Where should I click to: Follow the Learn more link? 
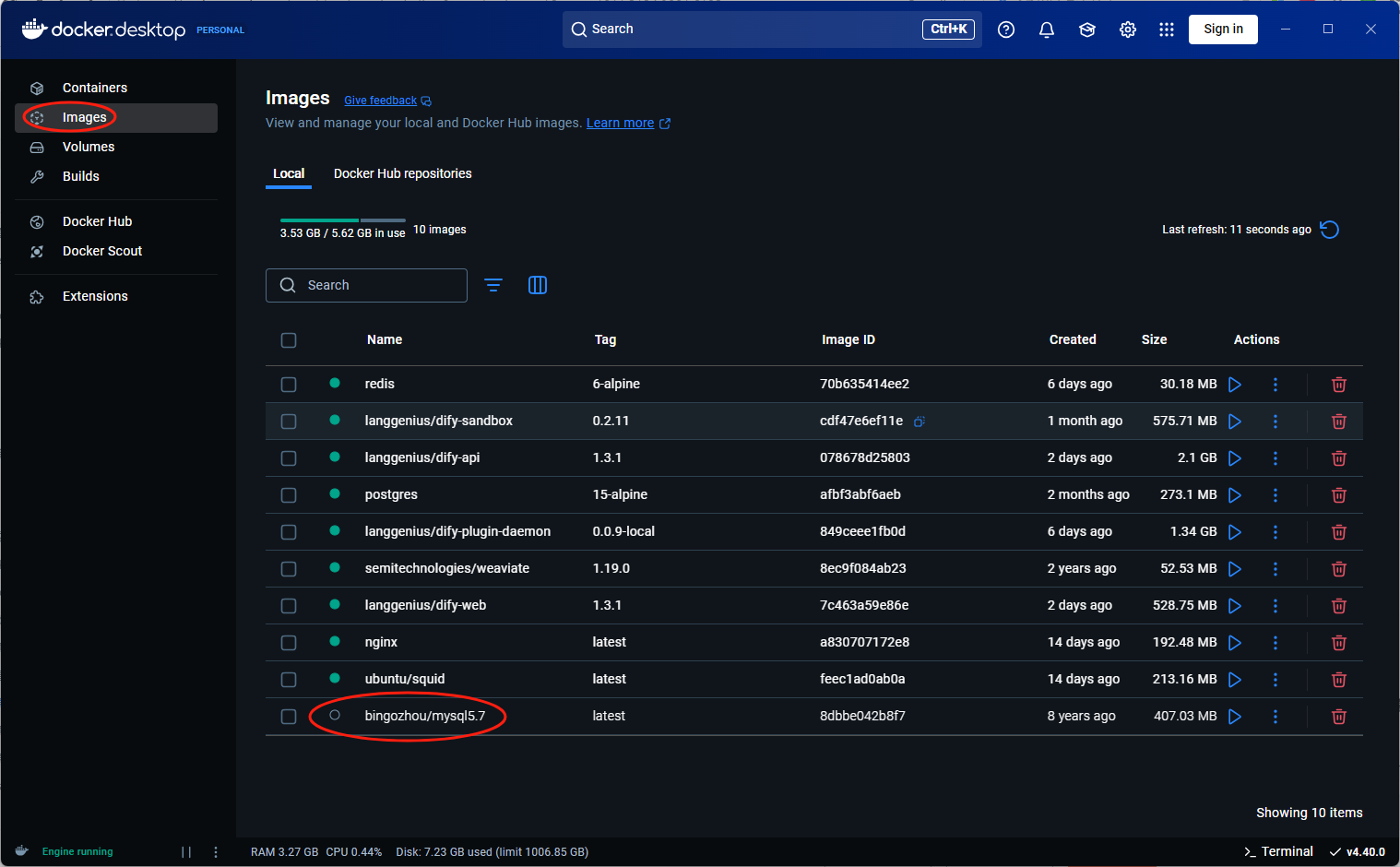pyautogui.click(x=620, y=123)
